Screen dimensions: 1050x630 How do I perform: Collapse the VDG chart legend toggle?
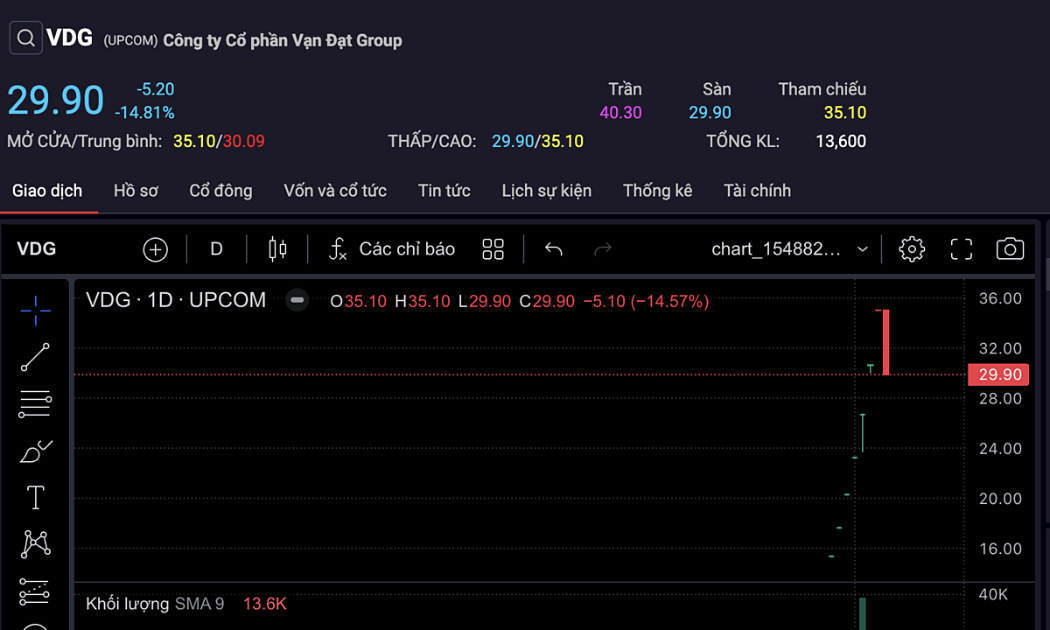coord(297,300)
